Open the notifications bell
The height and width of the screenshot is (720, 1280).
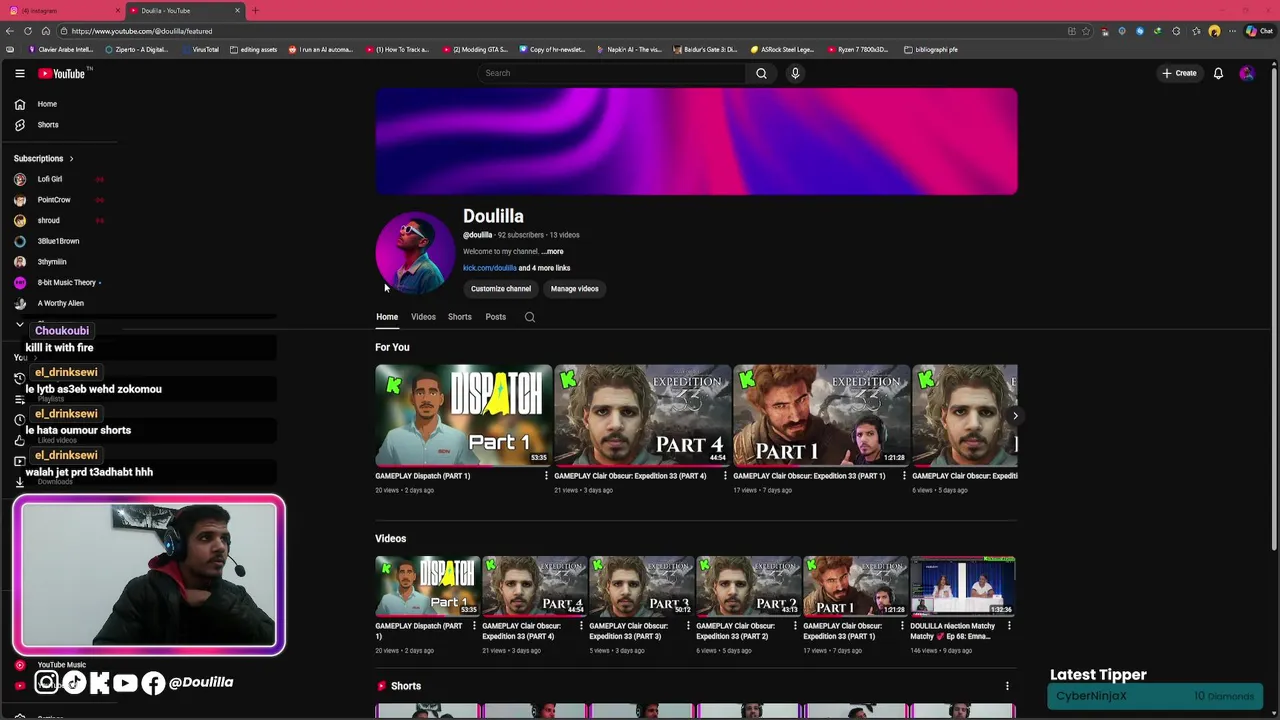pyautogui.click(x=1218, y=73)
